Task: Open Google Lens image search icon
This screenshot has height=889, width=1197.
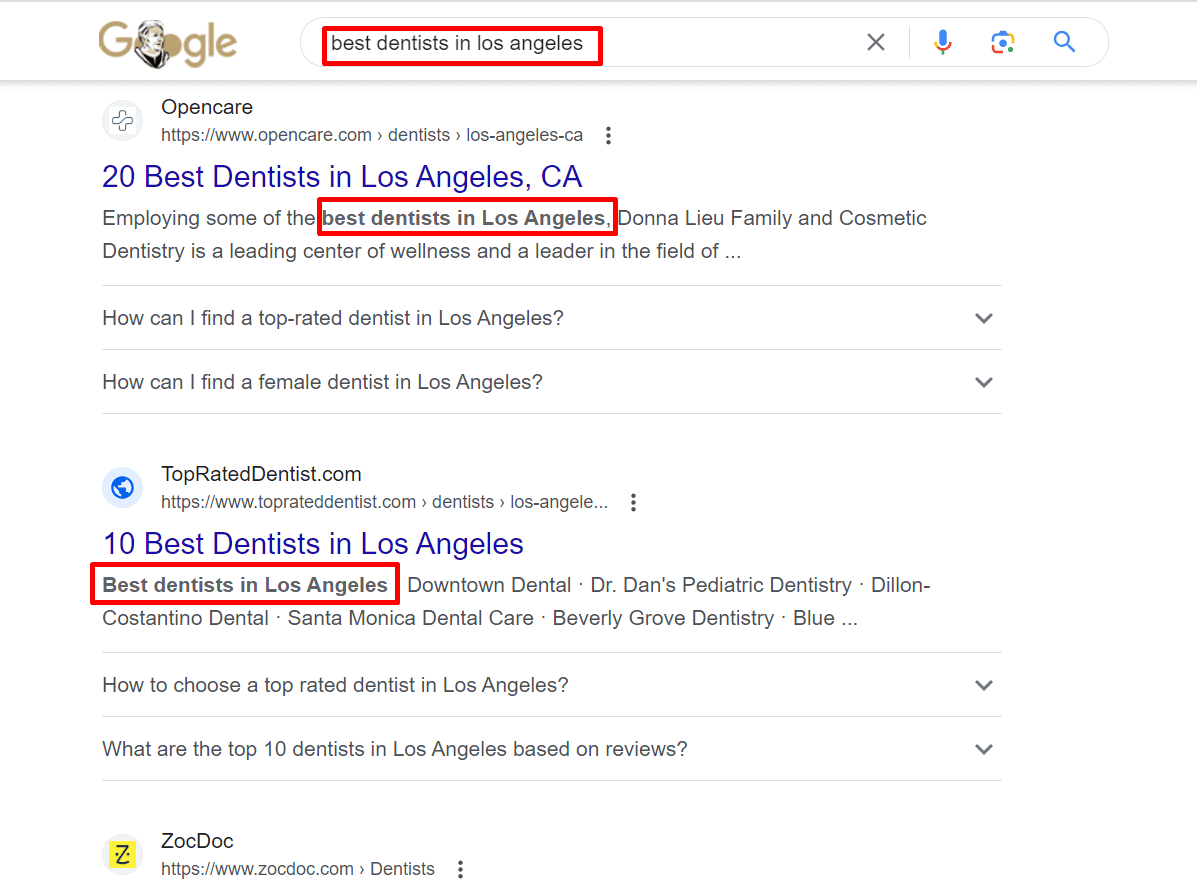Action: (1002, 42)
